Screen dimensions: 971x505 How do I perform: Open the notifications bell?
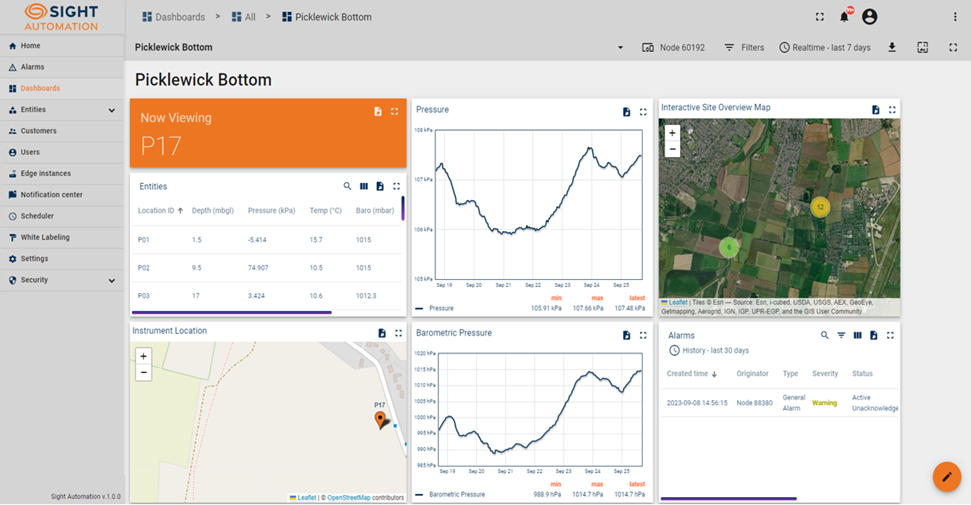pyautogui.click(x=844, y=17)
